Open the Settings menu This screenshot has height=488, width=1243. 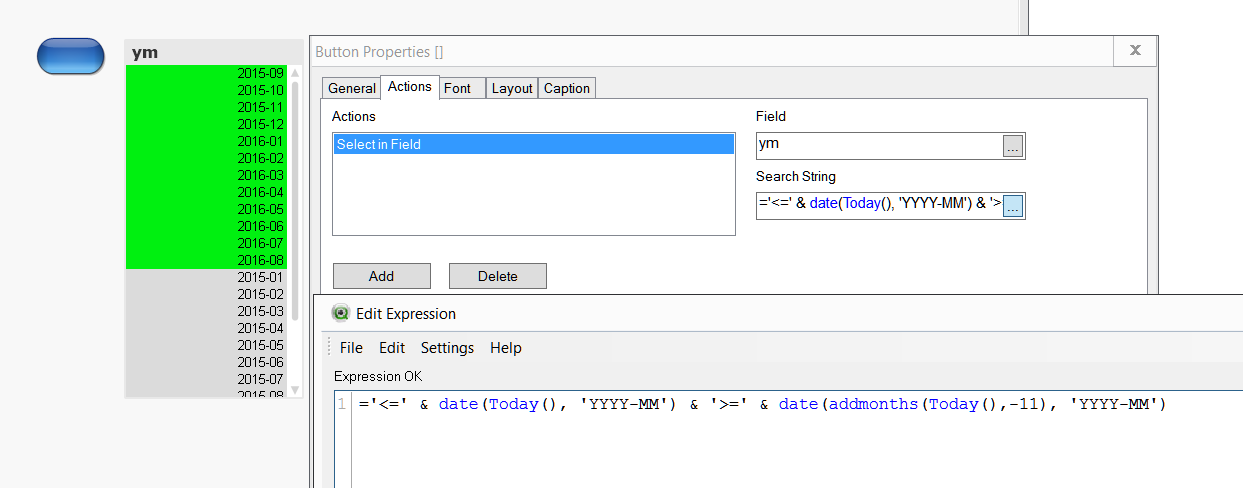[447, 348]
